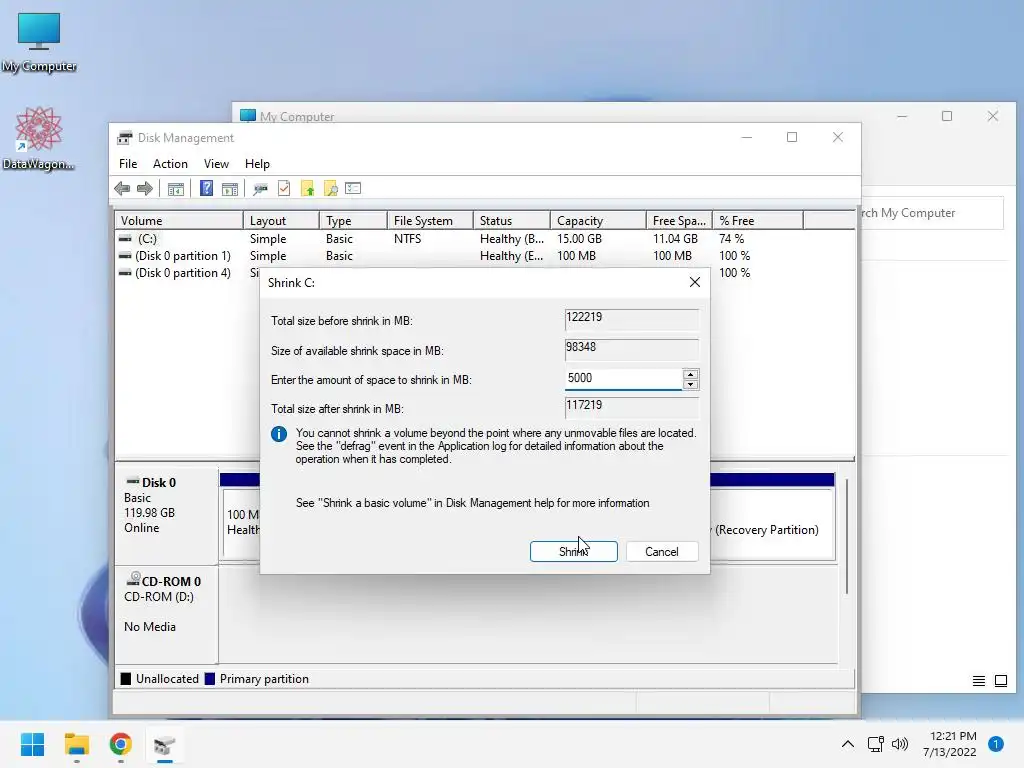Screen dimensions: 1024x768
Task: Click the taskbar clock and date
Action: 950,744
